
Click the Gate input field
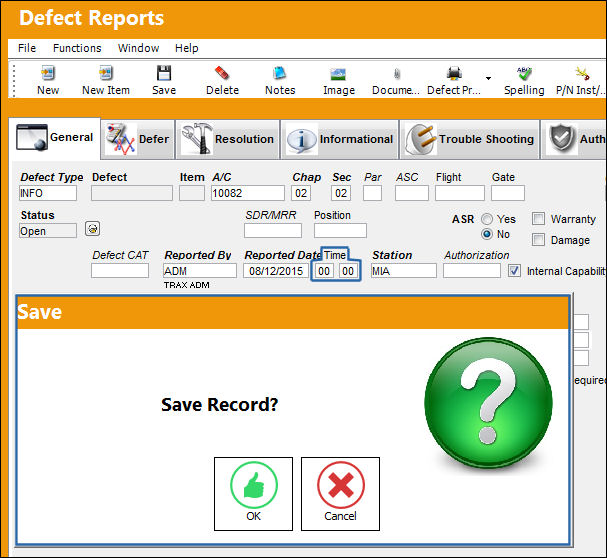(508, 193)
